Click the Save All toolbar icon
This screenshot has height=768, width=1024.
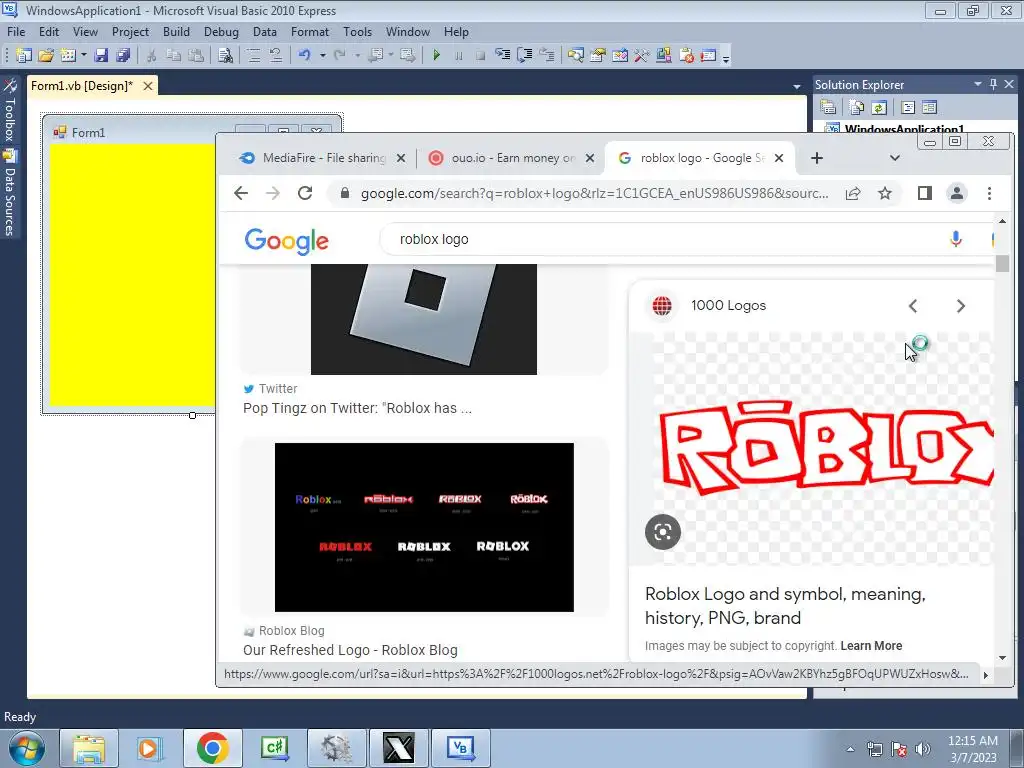coord(123,56)
